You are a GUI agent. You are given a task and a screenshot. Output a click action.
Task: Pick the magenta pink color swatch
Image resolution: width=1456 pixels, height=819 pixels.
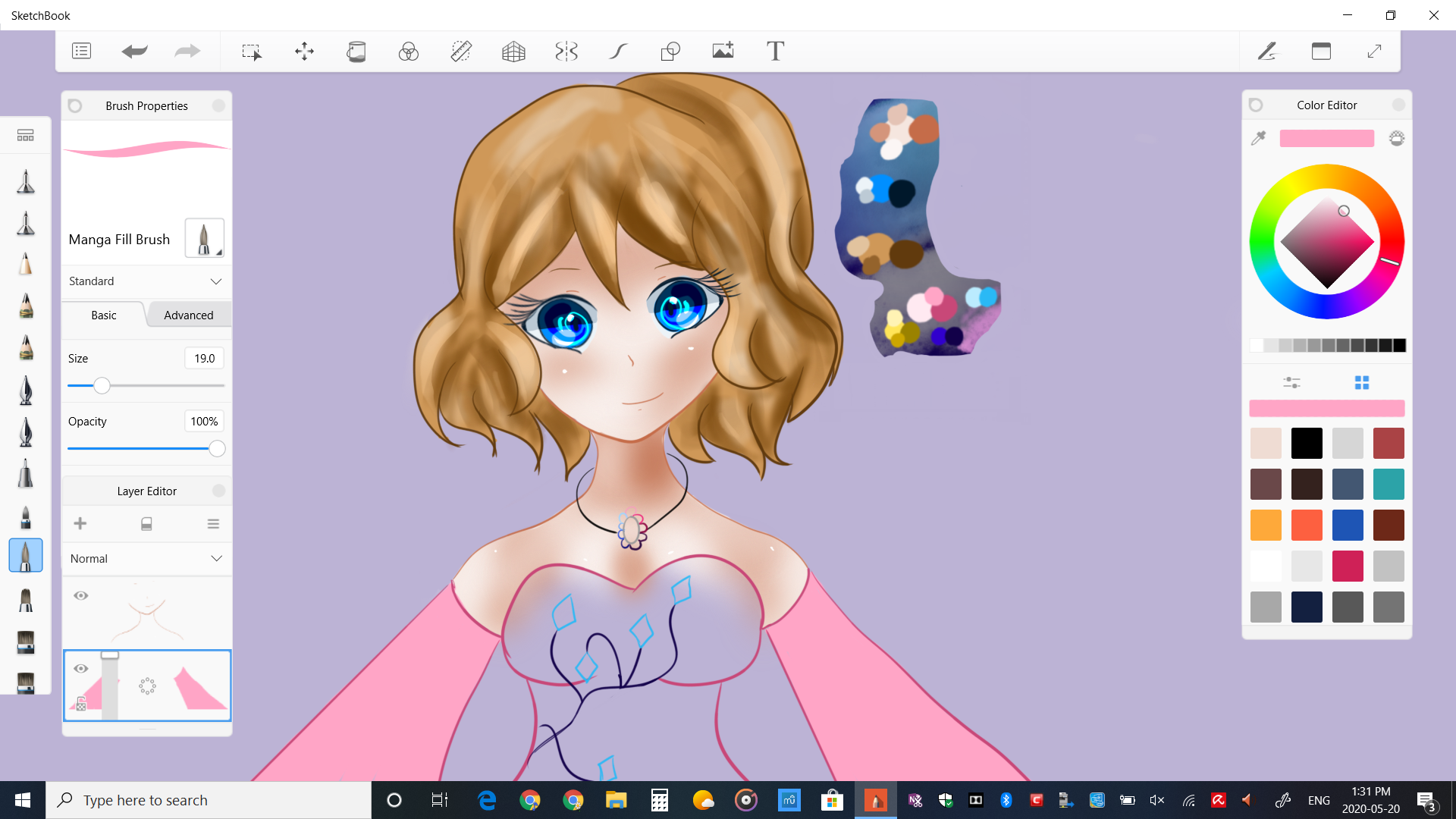click(x=1348, y=566)
